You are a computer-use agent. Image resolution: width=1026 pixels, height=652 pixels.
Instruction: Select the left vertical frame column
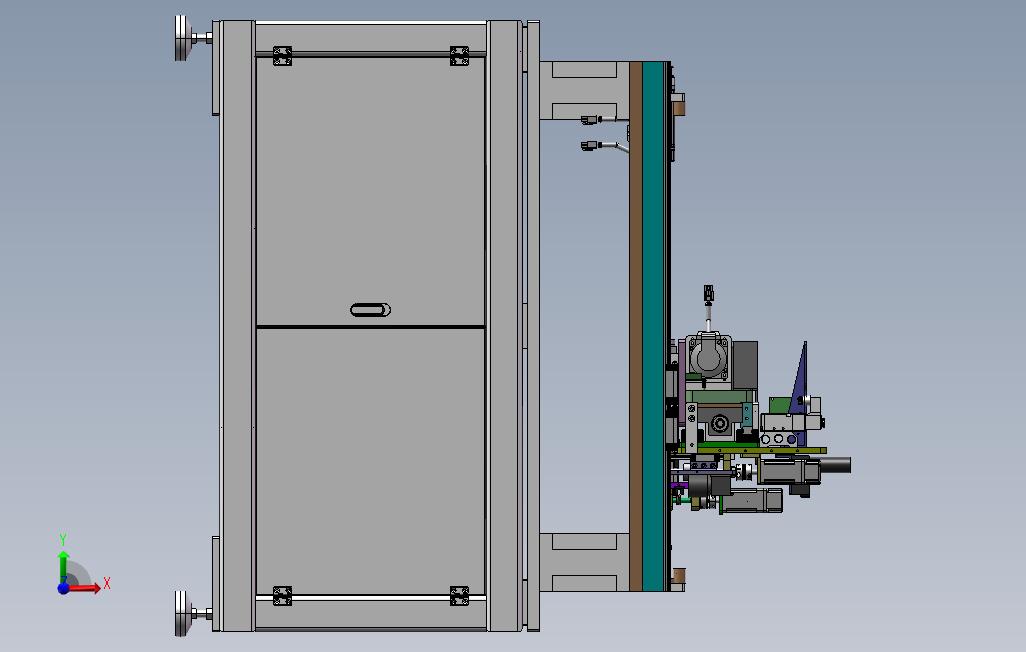(x=238, y=326)
